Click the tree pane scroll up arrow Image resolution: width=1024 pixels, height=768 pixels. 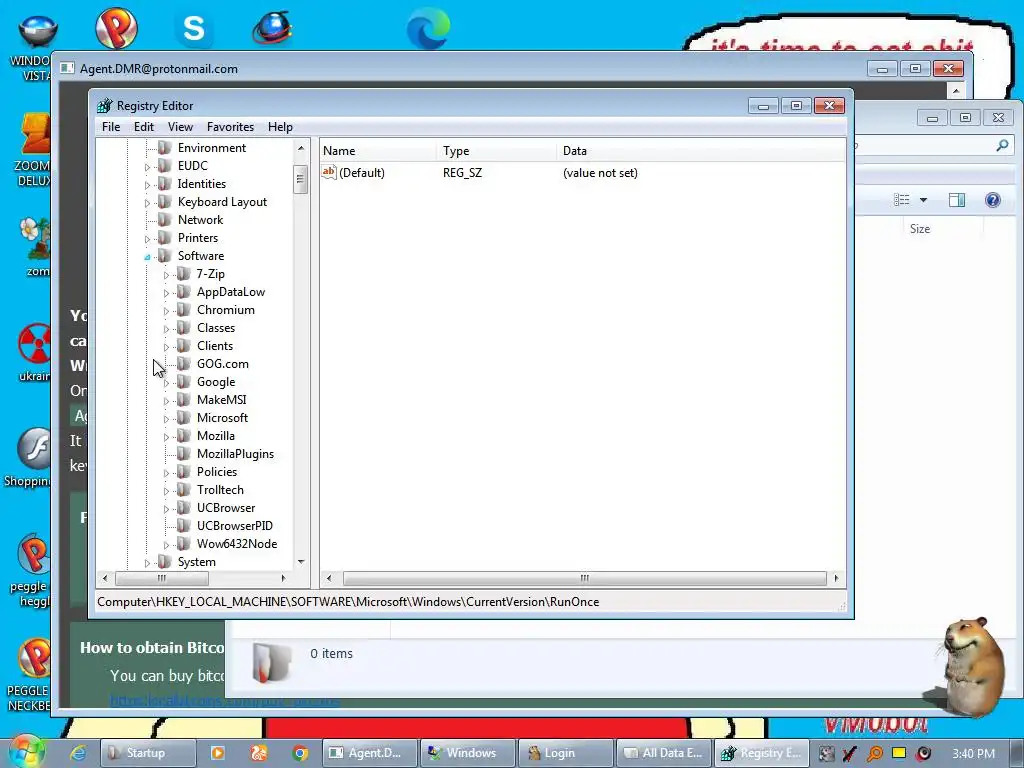click(300, 148)
